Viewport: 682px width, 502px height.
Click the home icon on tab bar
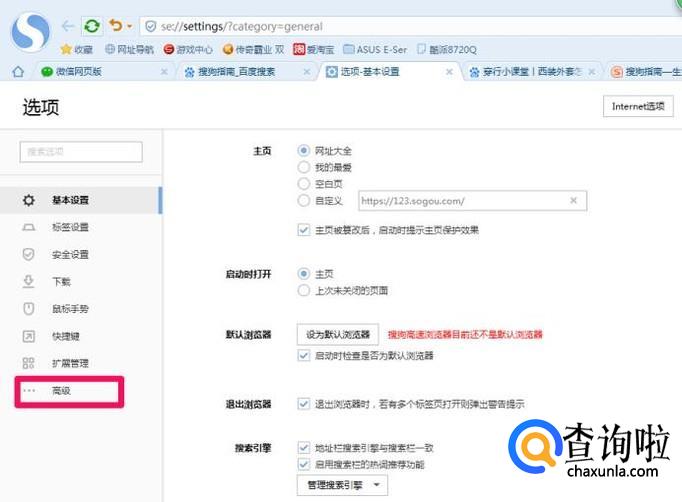point(18,71)
